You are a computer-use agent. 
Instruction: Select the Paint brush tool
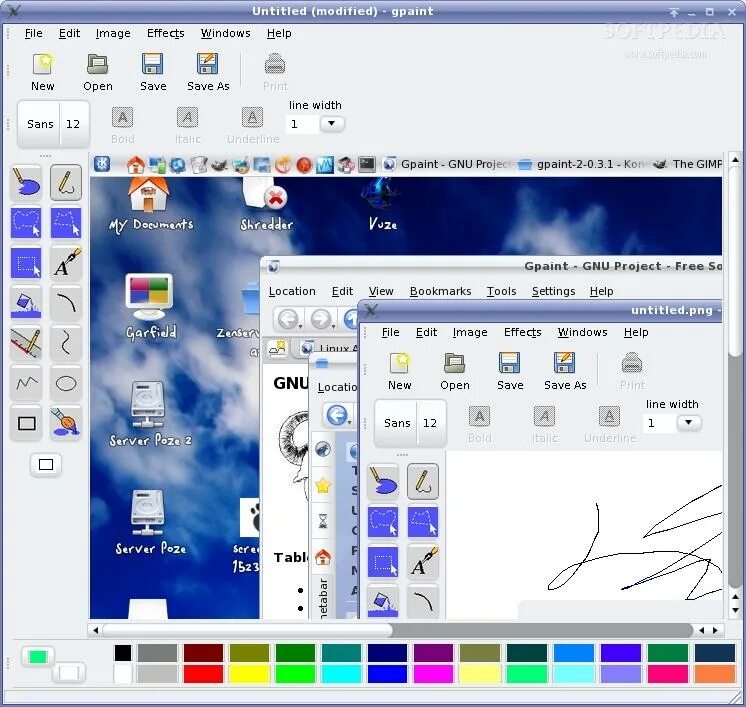[66, 422]
